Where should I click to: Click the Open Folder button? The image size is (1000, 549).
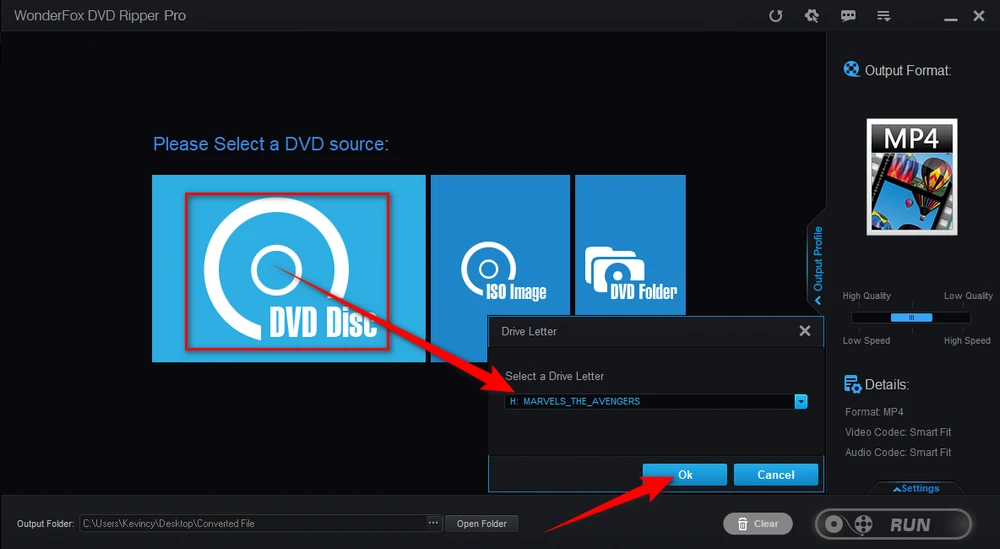482,523
